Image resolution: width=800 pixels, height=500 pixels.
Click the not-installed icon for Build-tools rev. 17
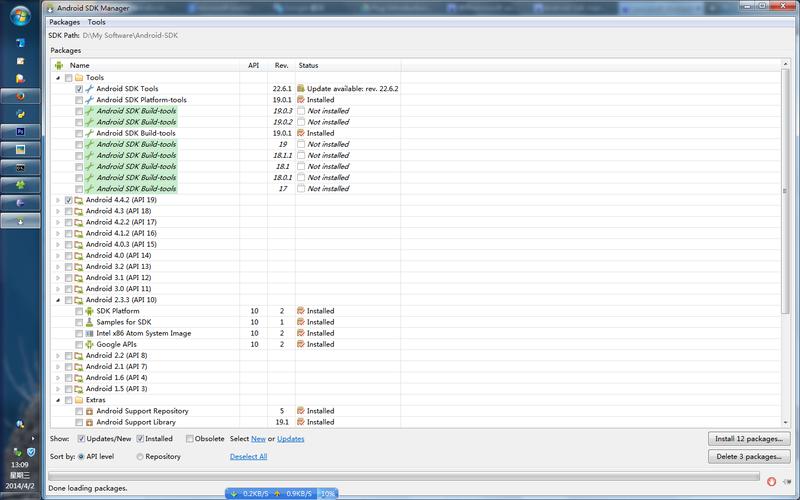301,189
